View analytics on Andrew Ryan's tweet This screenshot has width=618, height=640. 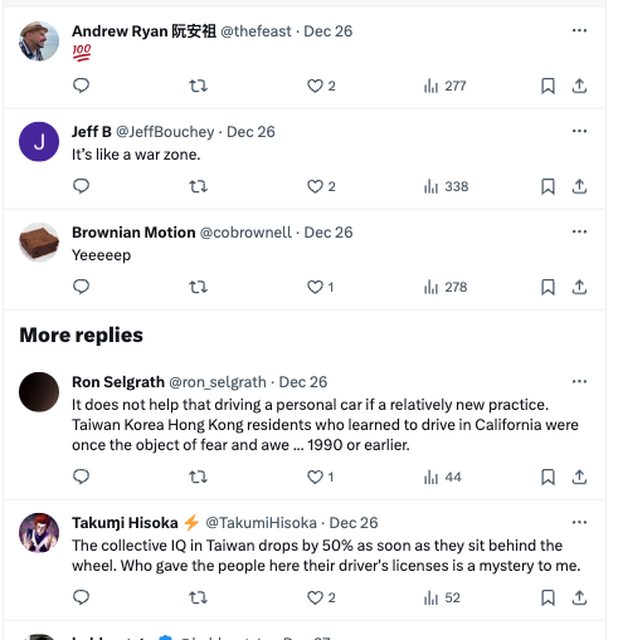[445, 86]
